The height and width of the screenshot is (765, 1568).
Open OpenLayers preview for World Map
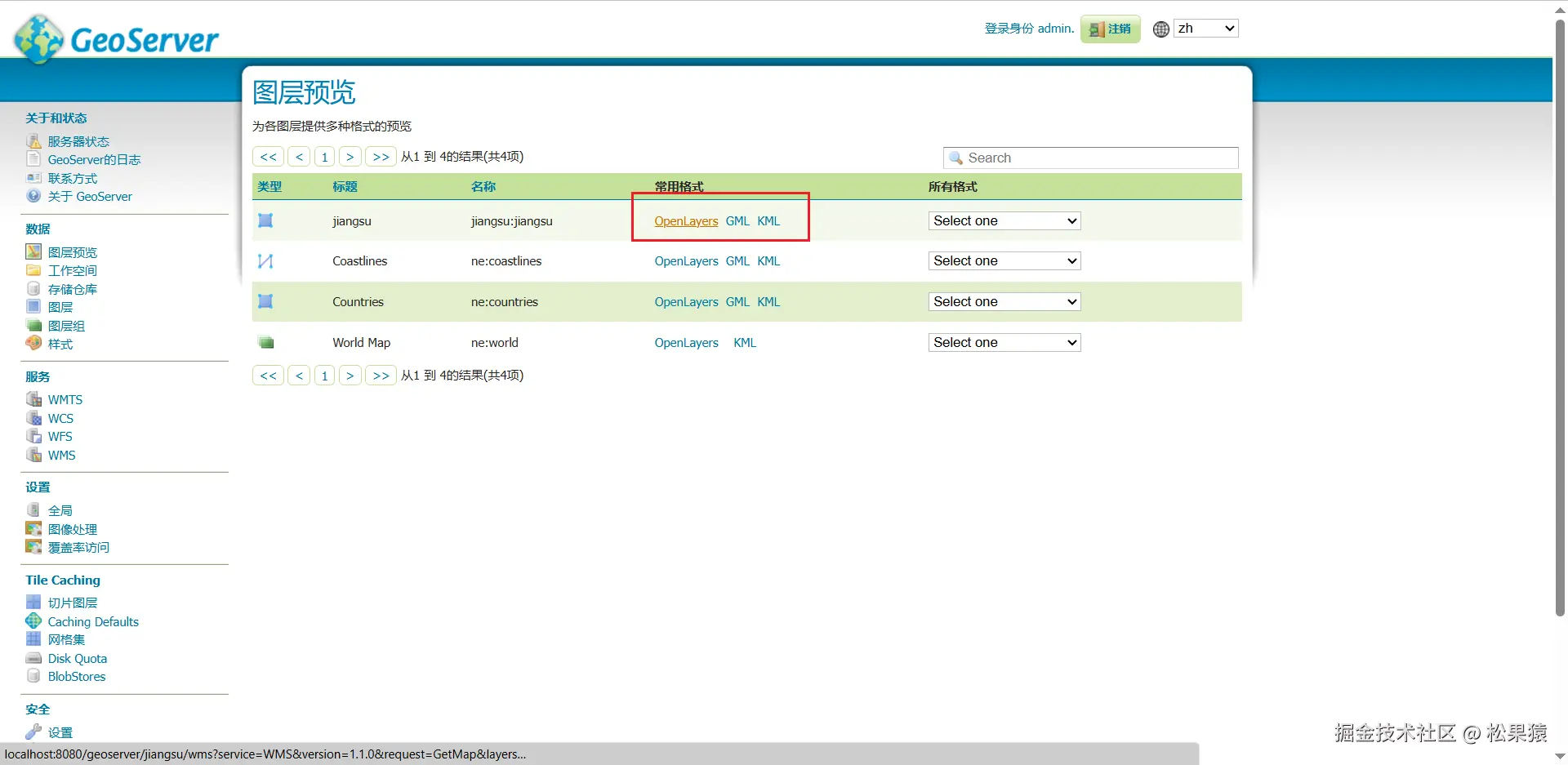click(686, 342)
